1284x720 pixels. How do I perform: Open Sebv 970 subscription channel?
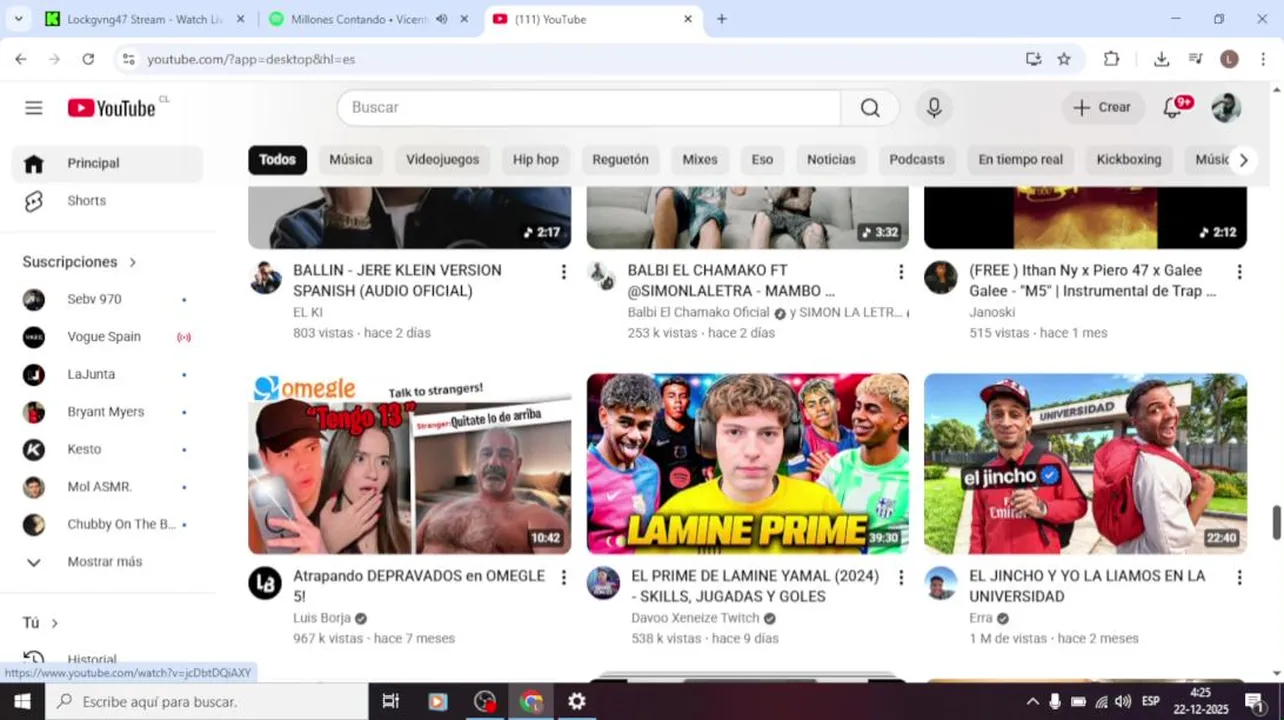click(108, 299)
